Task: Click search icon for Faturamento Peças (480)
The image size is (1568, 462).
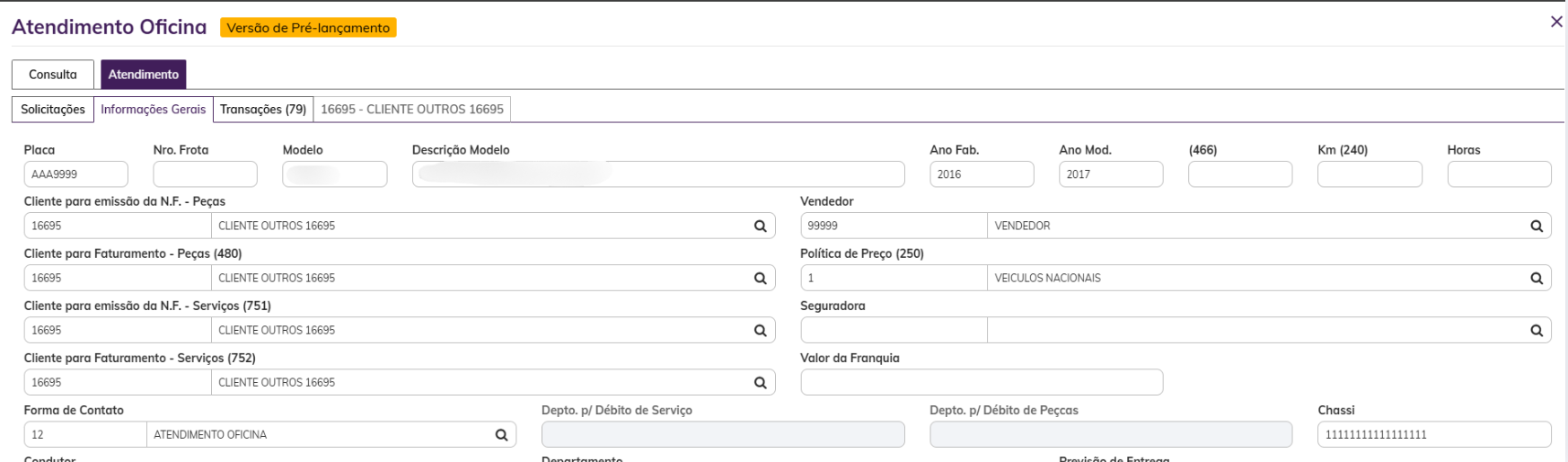Action: [760, 279]
